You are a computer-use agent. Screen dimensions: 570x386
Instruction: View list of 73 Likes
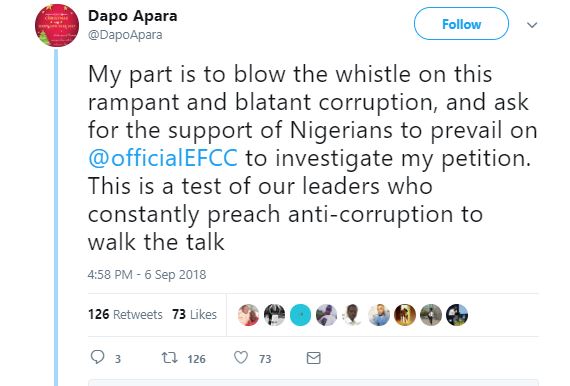coord(194,314)
